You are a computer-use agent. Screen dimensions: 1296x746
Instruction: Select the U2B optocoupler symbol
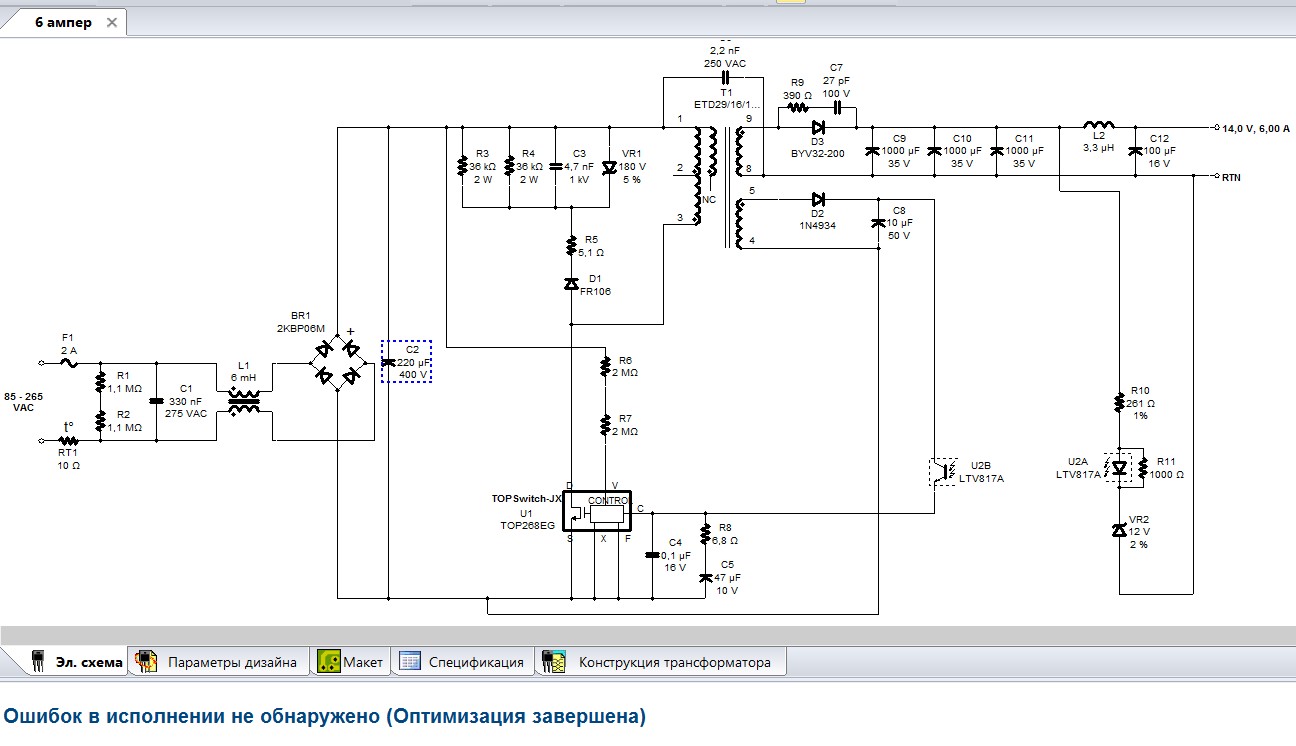pos(941,472)
